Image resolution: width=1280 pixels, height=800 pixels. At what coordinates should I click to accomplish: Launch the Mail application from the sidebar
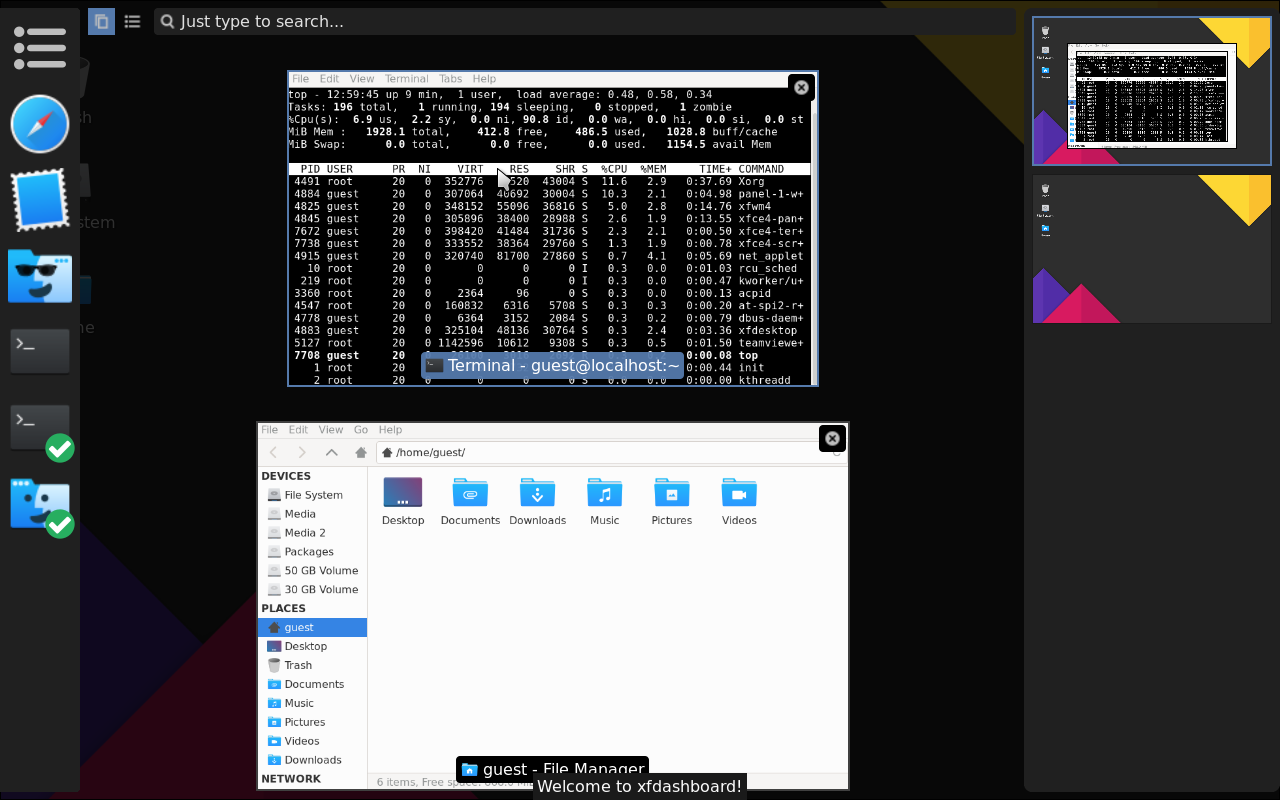click(x=39, y=199)
